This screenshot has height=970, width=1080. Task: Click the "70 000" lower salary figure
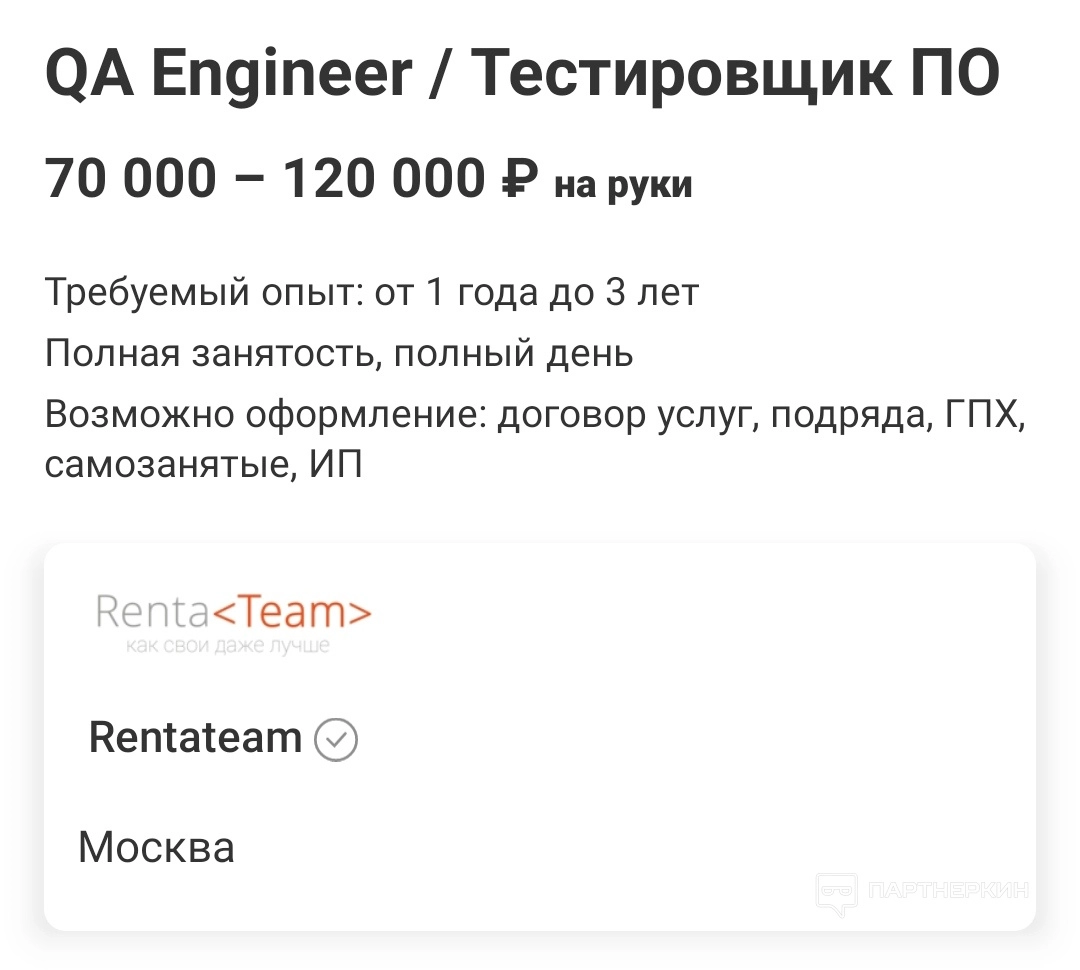point(130,180)
